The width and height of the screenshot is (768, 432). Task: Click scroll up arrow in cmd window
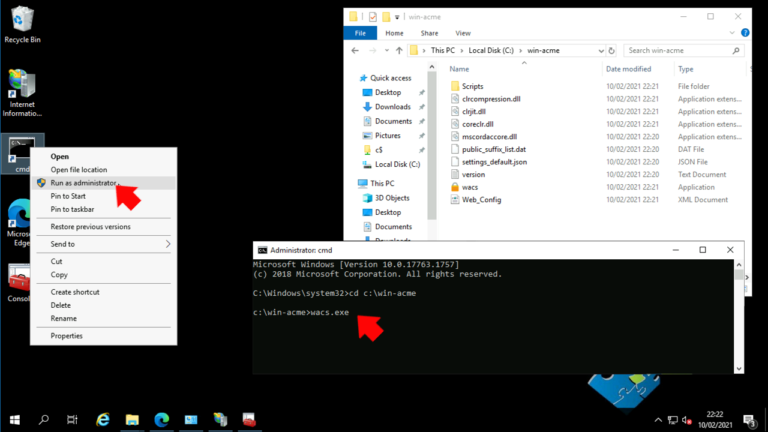tap(739, 264)
